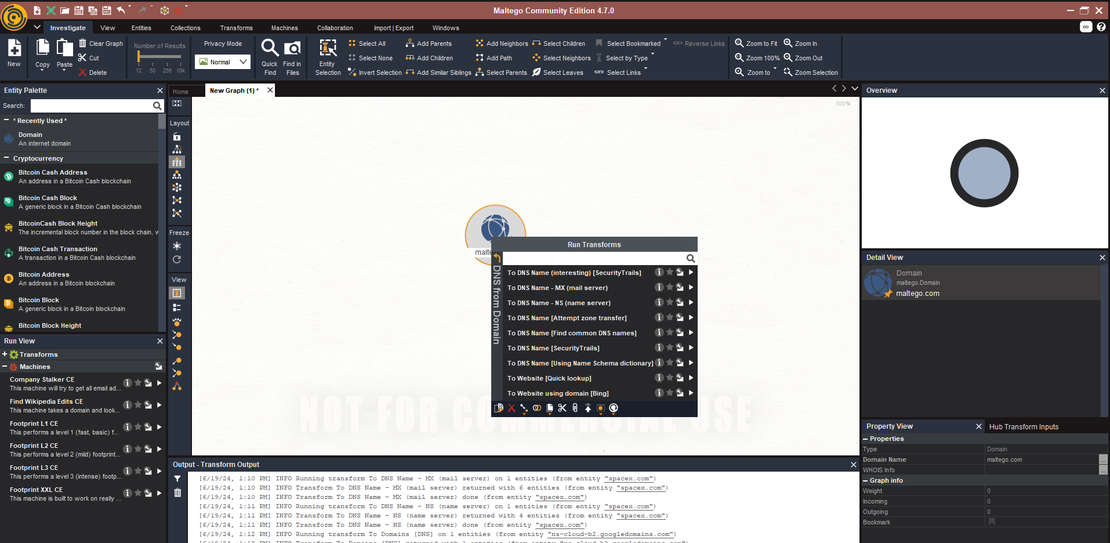Viewport: 1110px width, 543px height.
Task: Click the red Delete X in ribbon
Action: 83,72
